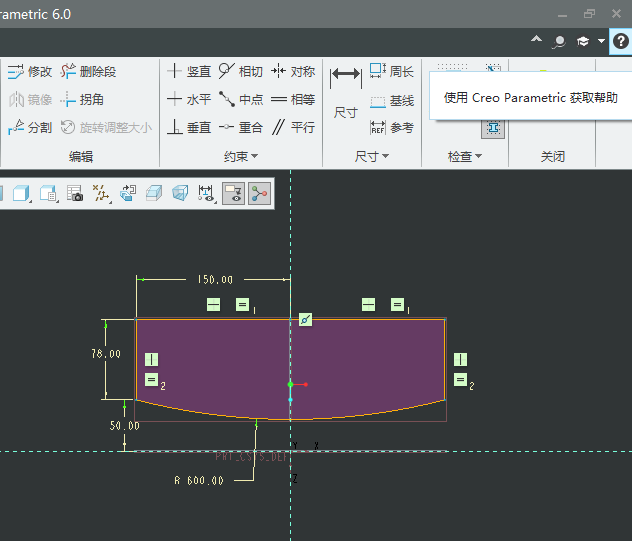Apply the 平行 (Parallel) constraint
Screen dimensions: 632x541
(x=293, y=127)
